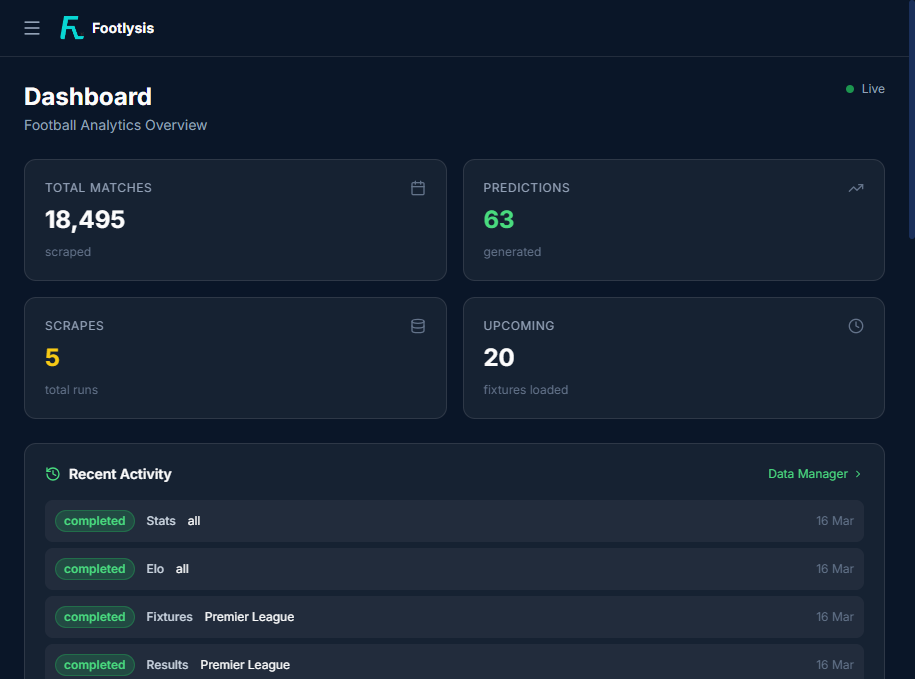Screen dimensions: 915x679
Task: Click the completed badge on Stats row
Action: pyautogui.click(x=94, y=521)
